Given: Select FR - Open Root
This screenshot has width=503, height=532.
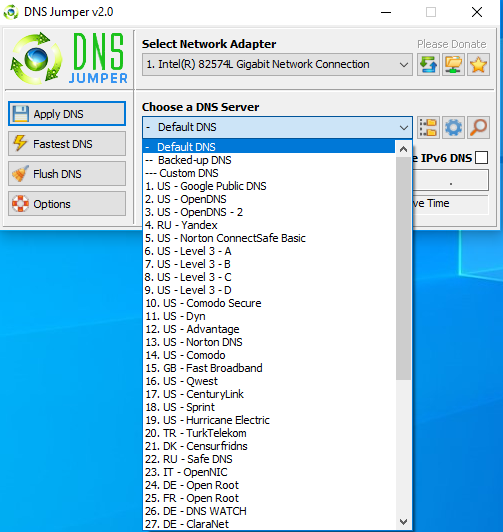Looking at the screenshot, I should 269,498.
